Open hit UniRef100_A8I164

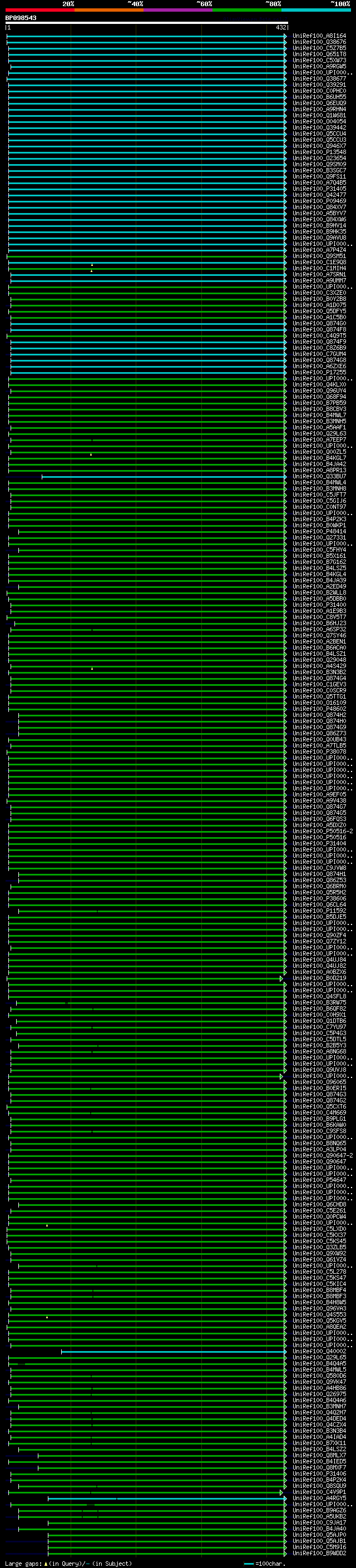click(x=319, y=36)
